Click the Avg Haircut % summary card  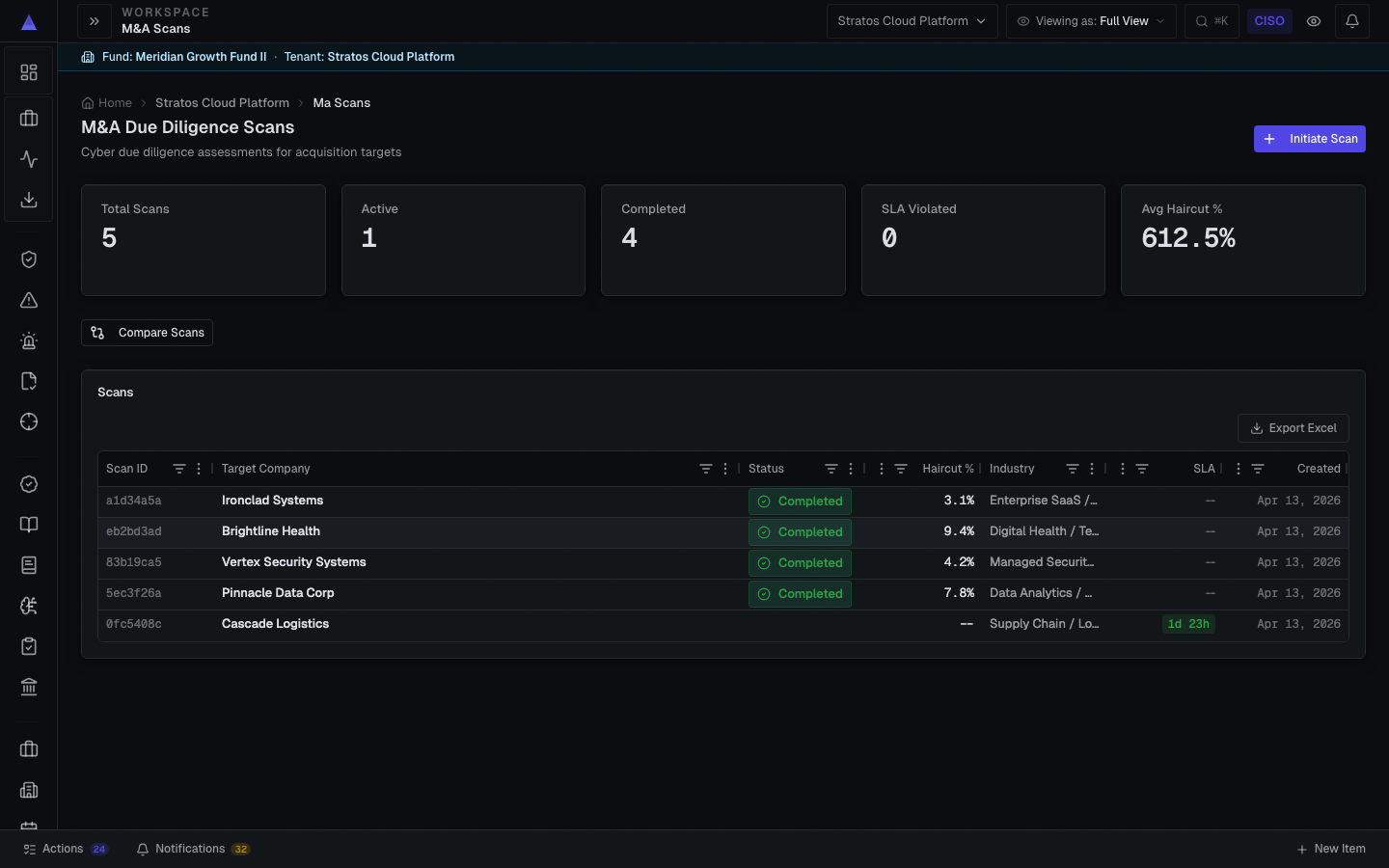click(x=1243, y=240)
